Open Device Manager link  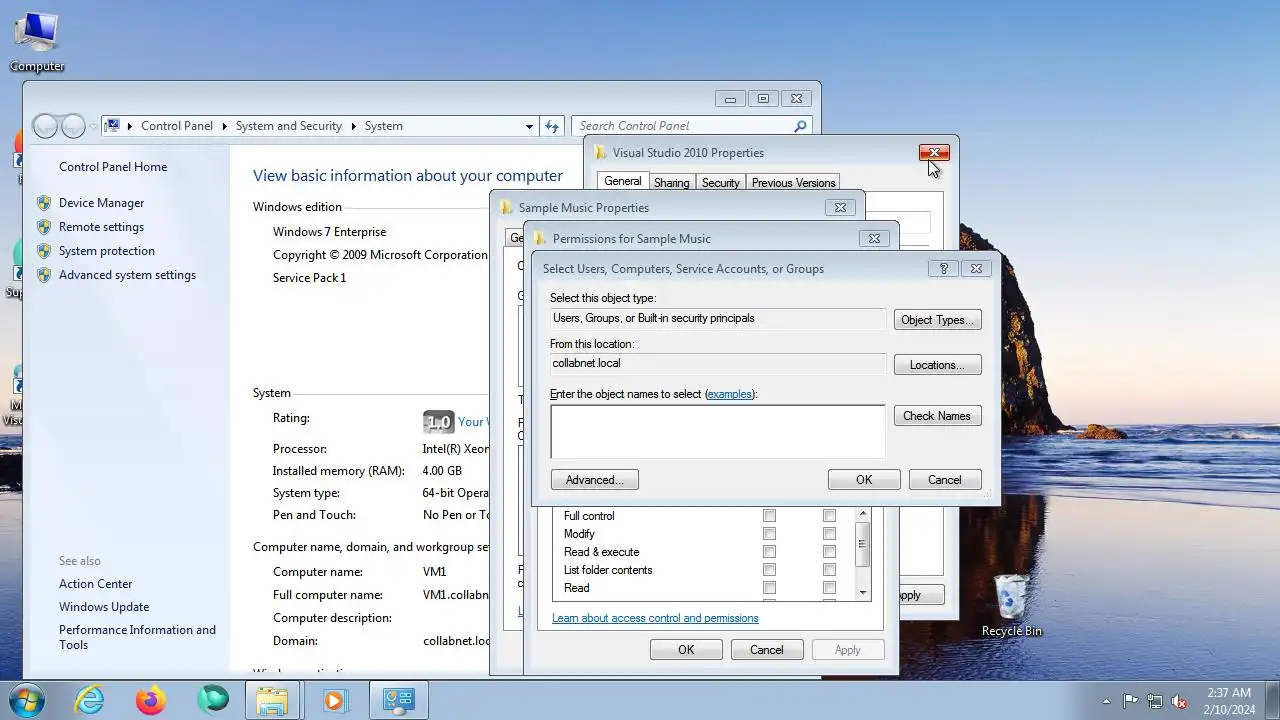tap(101, 203)
